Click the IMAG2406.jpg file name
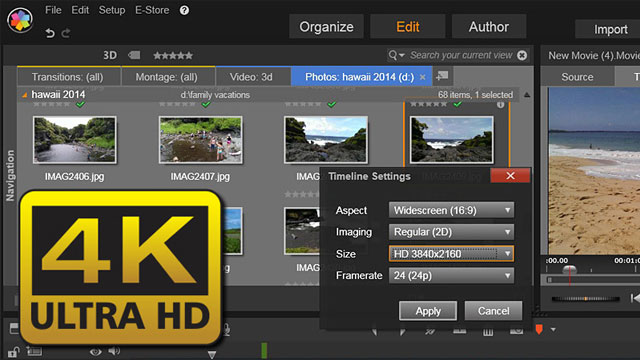 click(x=74, y=177)
